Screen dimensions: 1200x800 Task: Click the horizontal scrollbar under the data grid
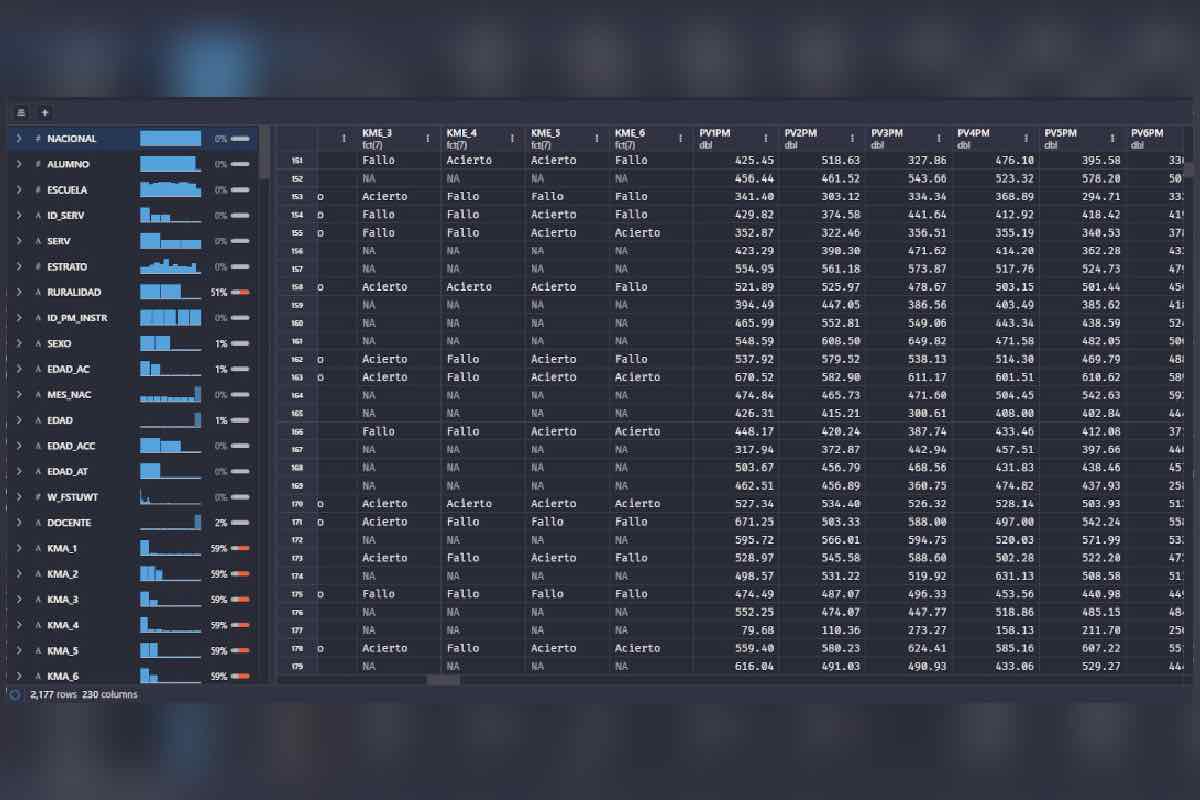443,680
